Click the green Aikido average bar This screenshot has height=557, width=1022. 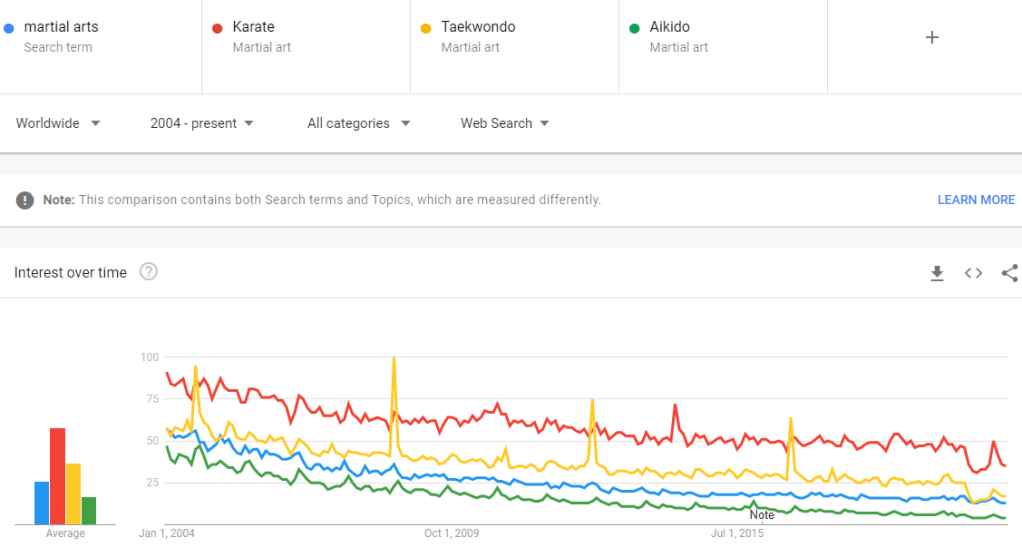tap(89, 510)
